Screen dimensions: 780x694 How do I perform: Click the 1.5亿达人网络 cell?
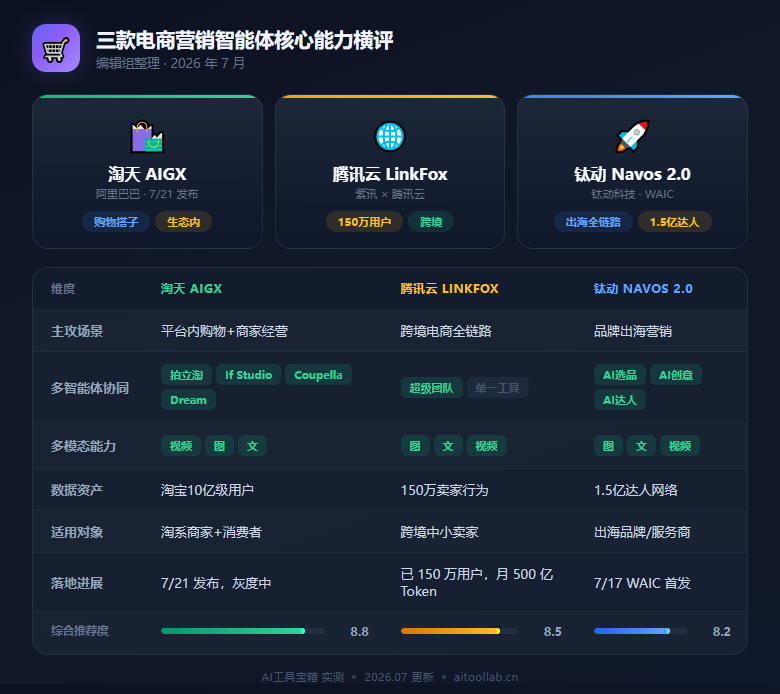[636, 490]
